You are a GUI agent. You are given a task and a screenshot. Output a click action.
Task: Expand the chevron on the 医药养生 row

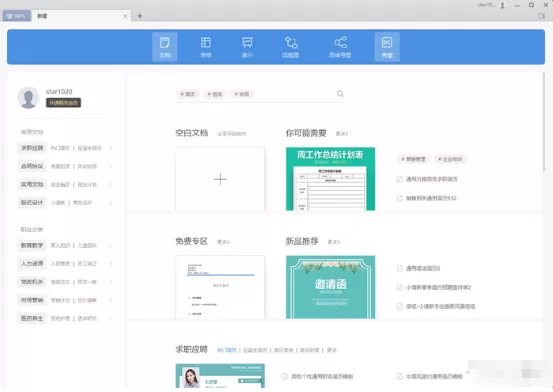(111, 319)
